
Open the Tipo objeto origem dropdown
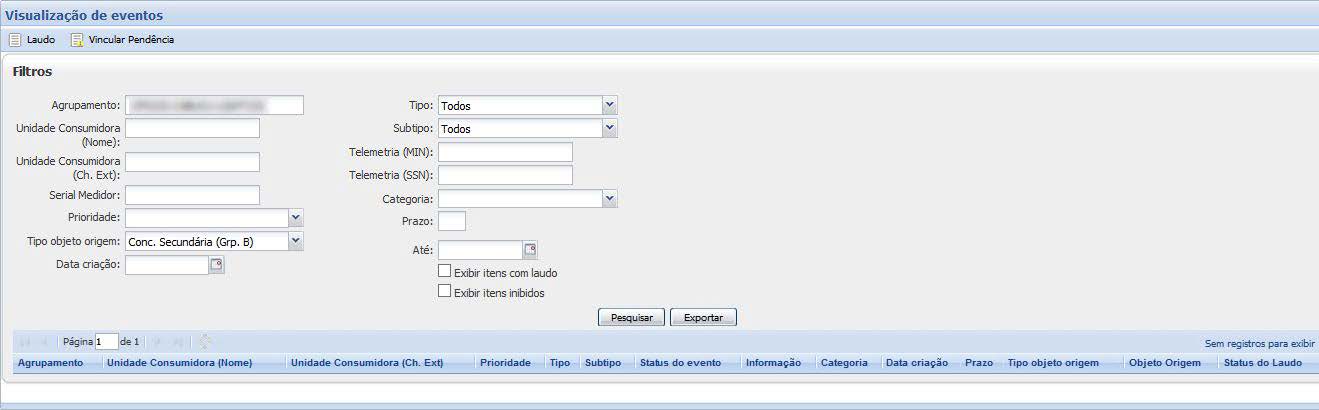click(295, 241)
